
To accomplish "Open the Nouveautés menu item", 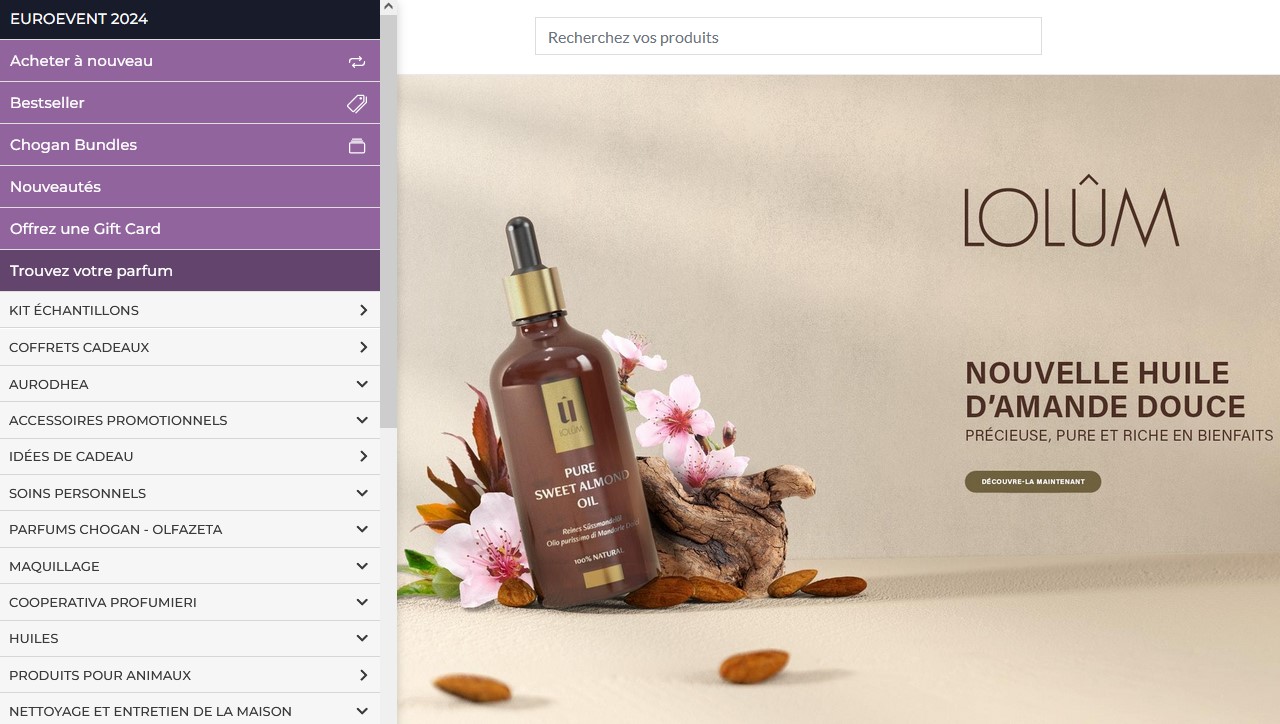I will click(x=190, y=187).
